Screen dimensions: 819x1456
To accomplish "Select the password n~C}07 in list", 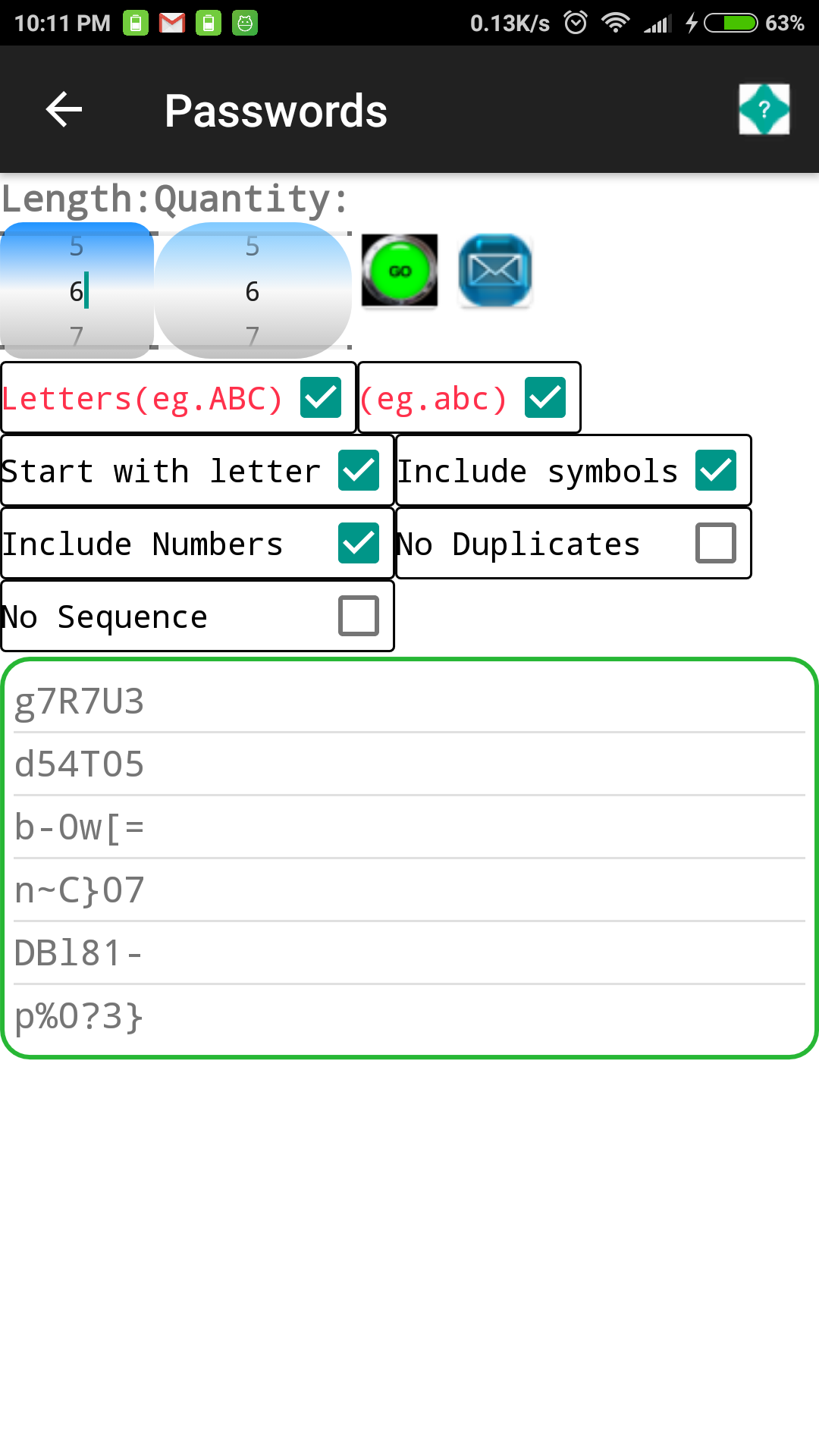I will pyautogui.click(x=80, y=890).
